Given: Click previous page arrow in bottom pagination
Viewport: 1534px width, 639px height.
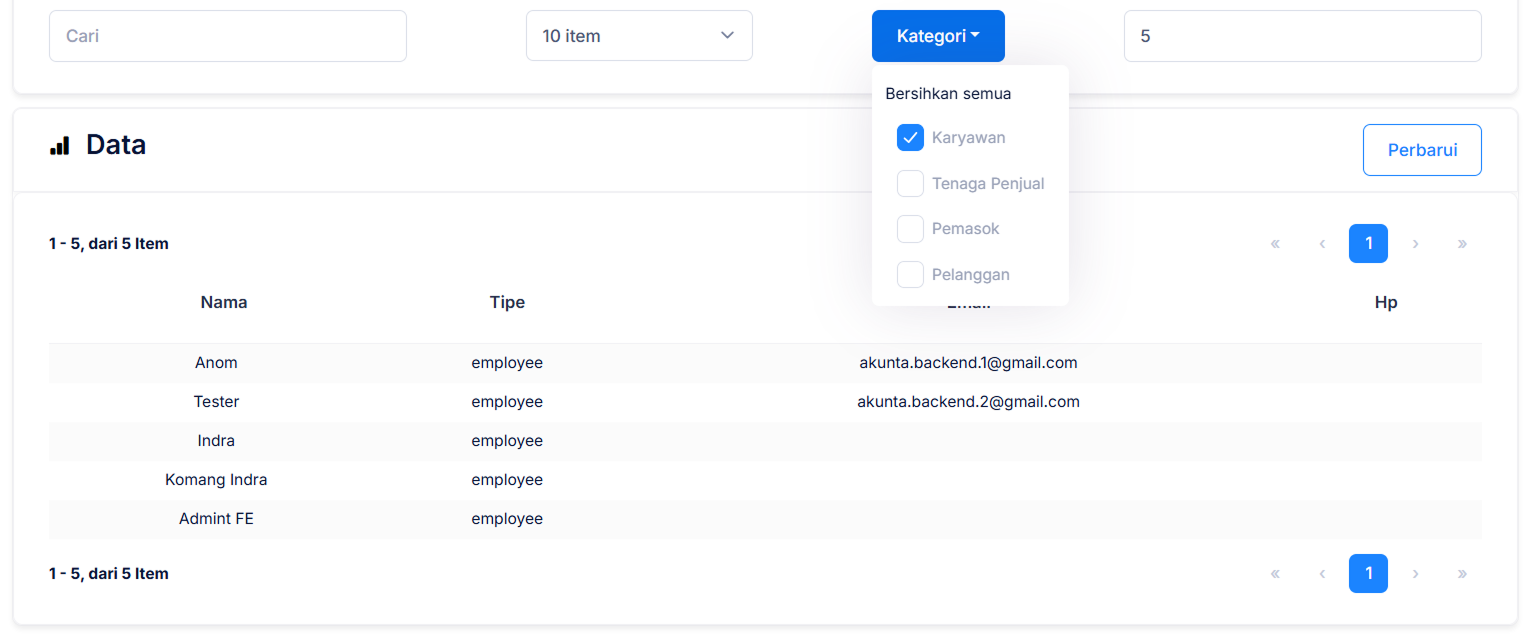Looking at the screenshot, I should [x=1322, y=574].
